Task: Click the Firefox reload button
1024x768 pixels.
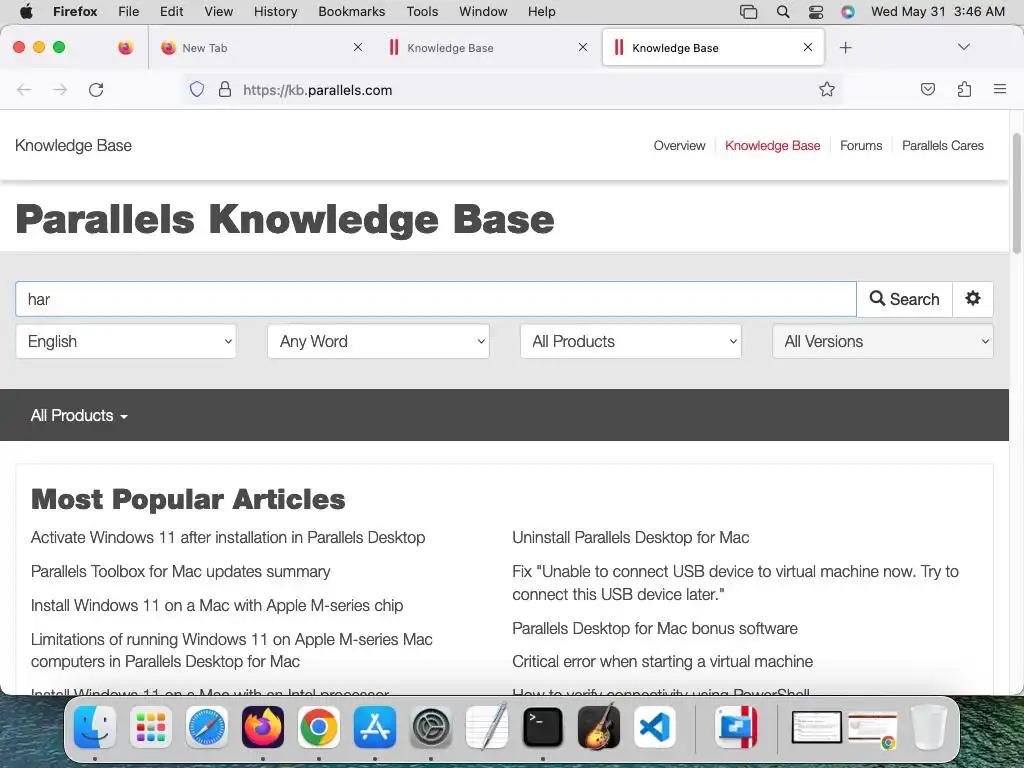Action: point(96,89)
